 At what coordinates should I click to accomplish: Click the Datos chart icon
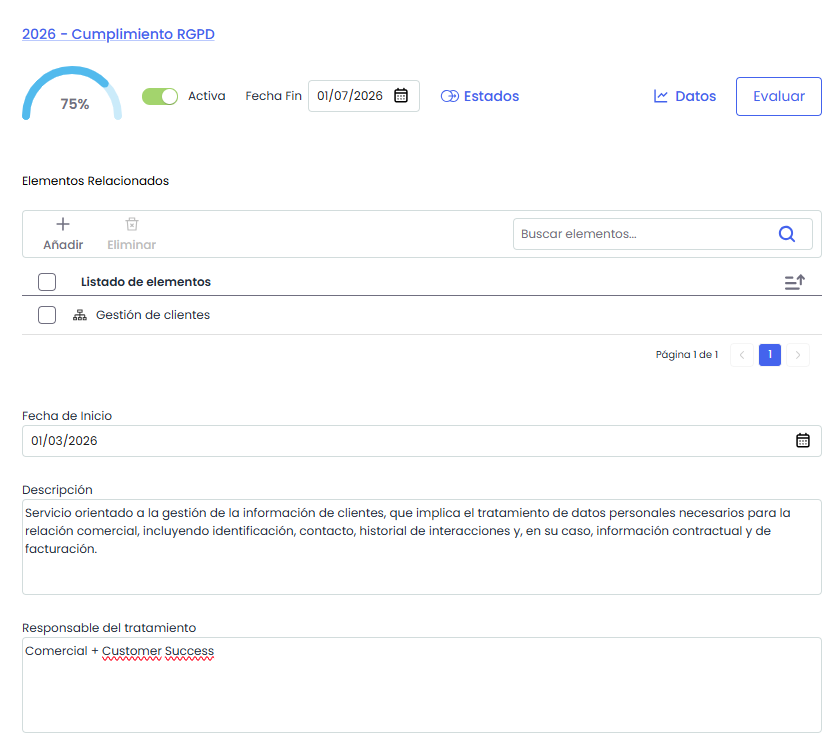pyautogui.click(x=661, y=97)
